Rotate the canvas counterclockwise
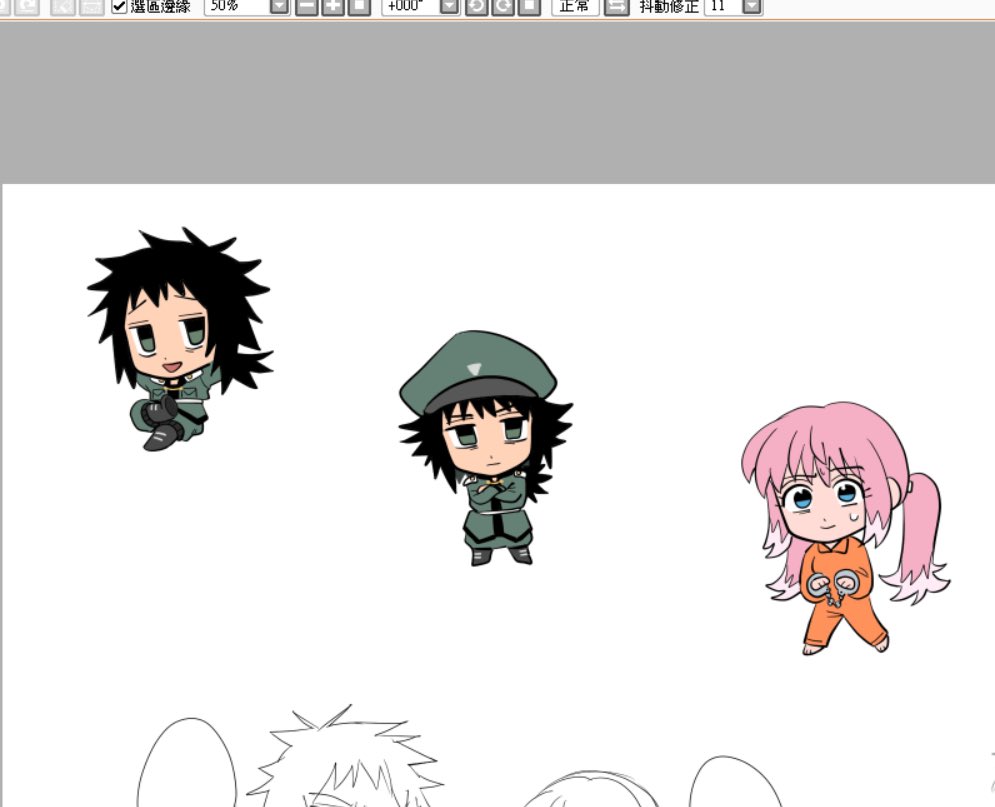The width and height of the screenshot is (995, 807). [x=477, y=6]
